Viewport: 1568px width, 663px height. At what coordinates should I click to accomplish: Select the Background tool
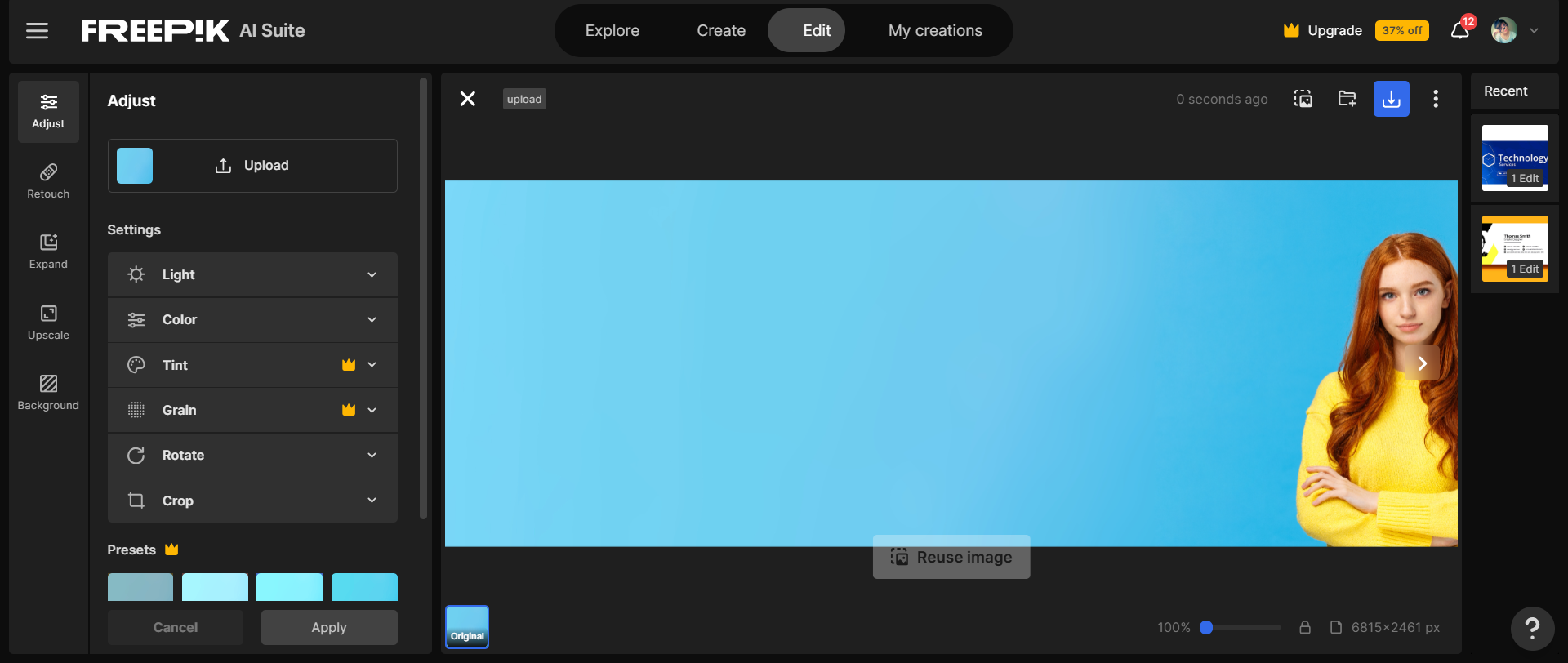point(48,394)
